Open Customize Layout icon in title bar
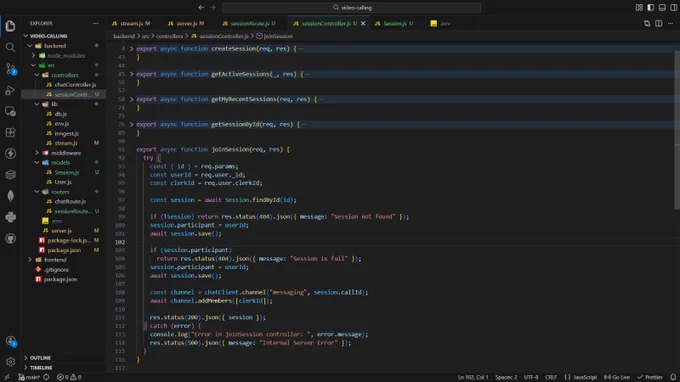 click(639, 7)
